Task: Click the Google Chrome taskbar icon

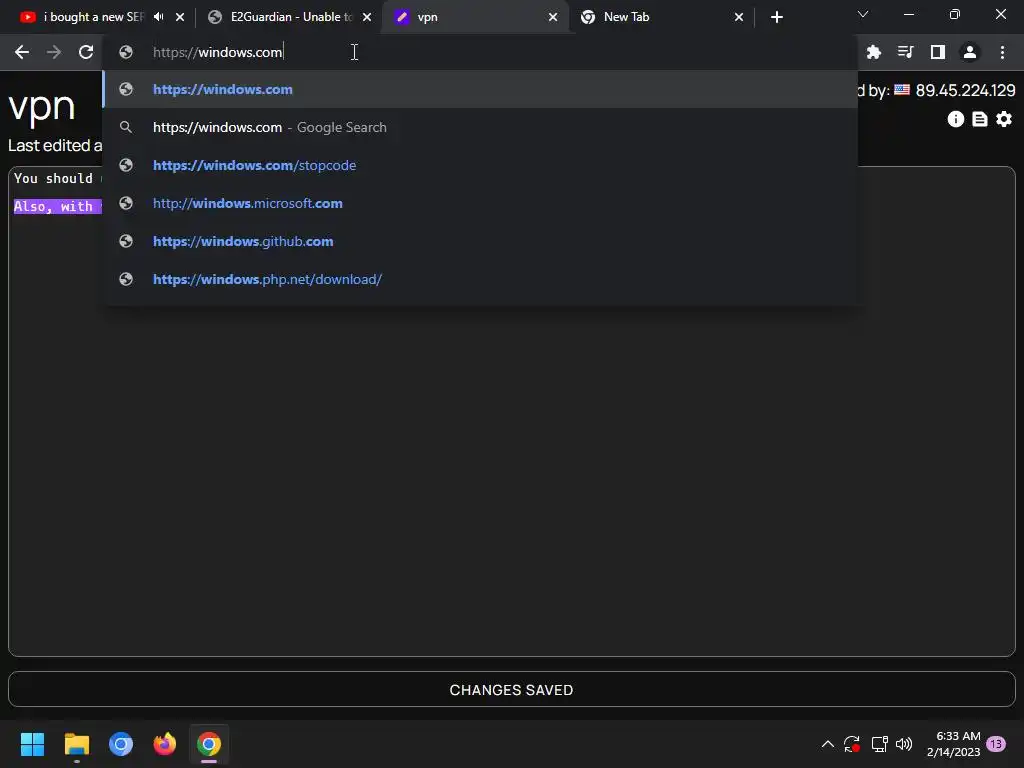Action: (x=209, y=744)
